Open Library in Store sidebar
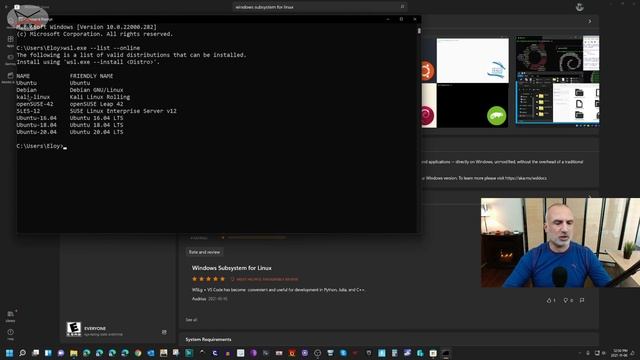Screen dimensions: 640x360 click(x=10, y=316)
